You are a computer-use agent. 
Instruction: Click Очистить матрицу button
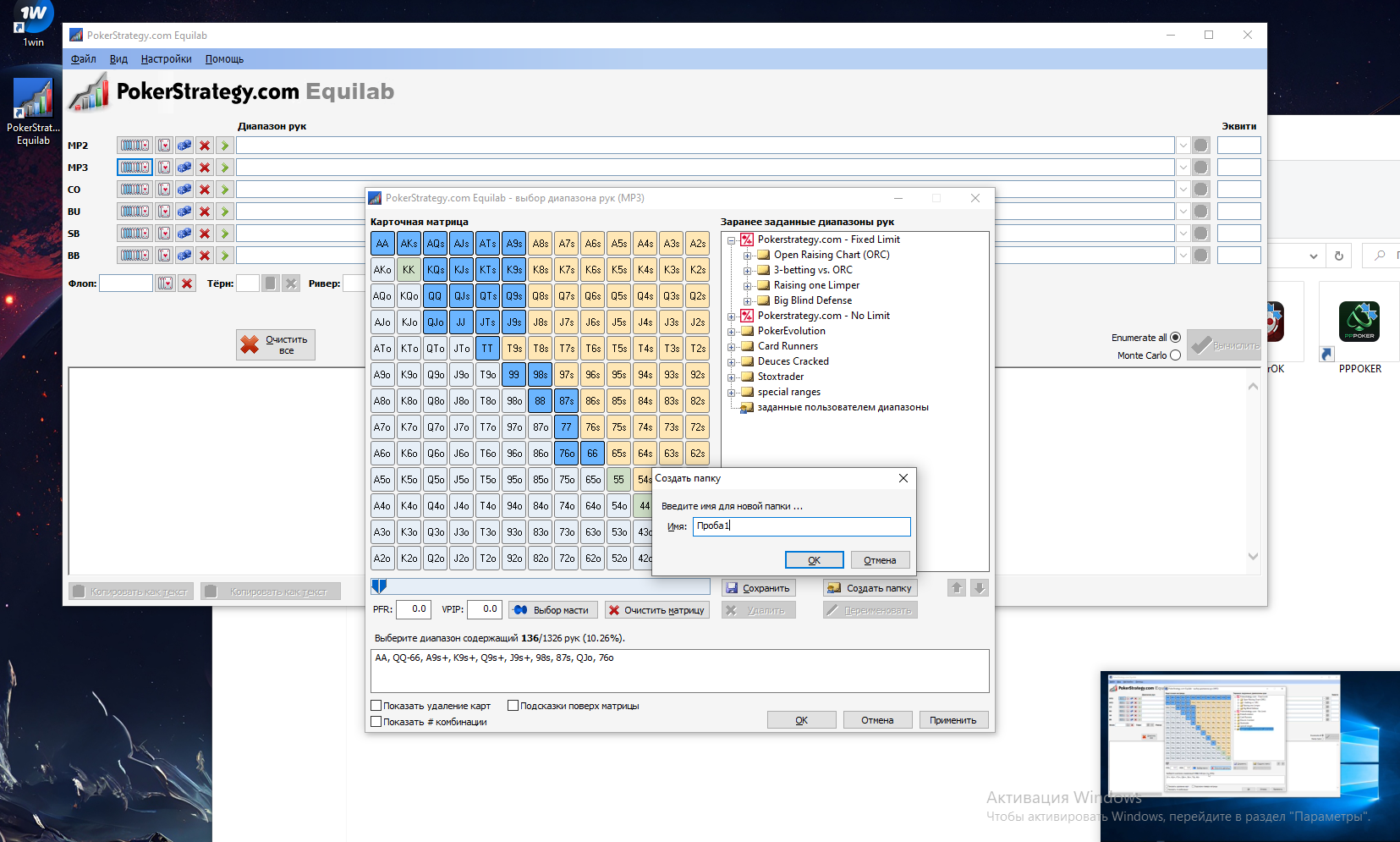657,610
